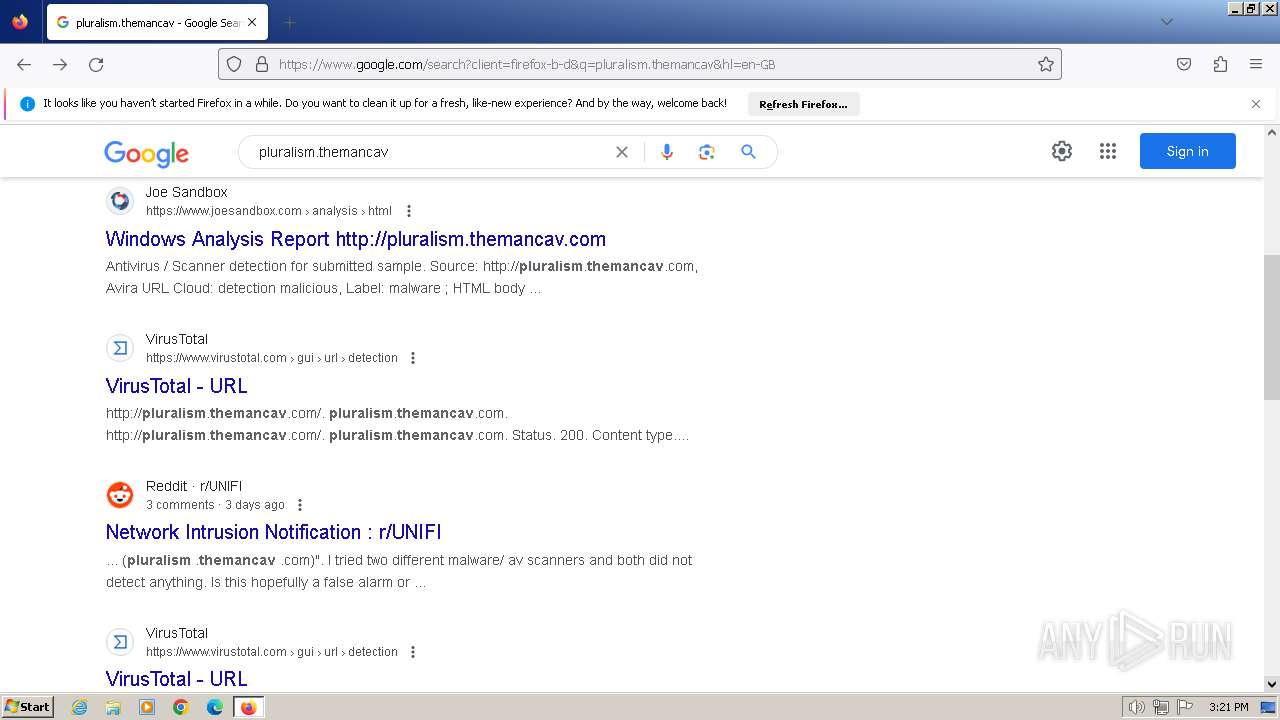Viewport: 1280px width, 720px height.
Task: Click the page vertical scrollbar thumb
Action: pyautogui.click(x=1272, y=327)
